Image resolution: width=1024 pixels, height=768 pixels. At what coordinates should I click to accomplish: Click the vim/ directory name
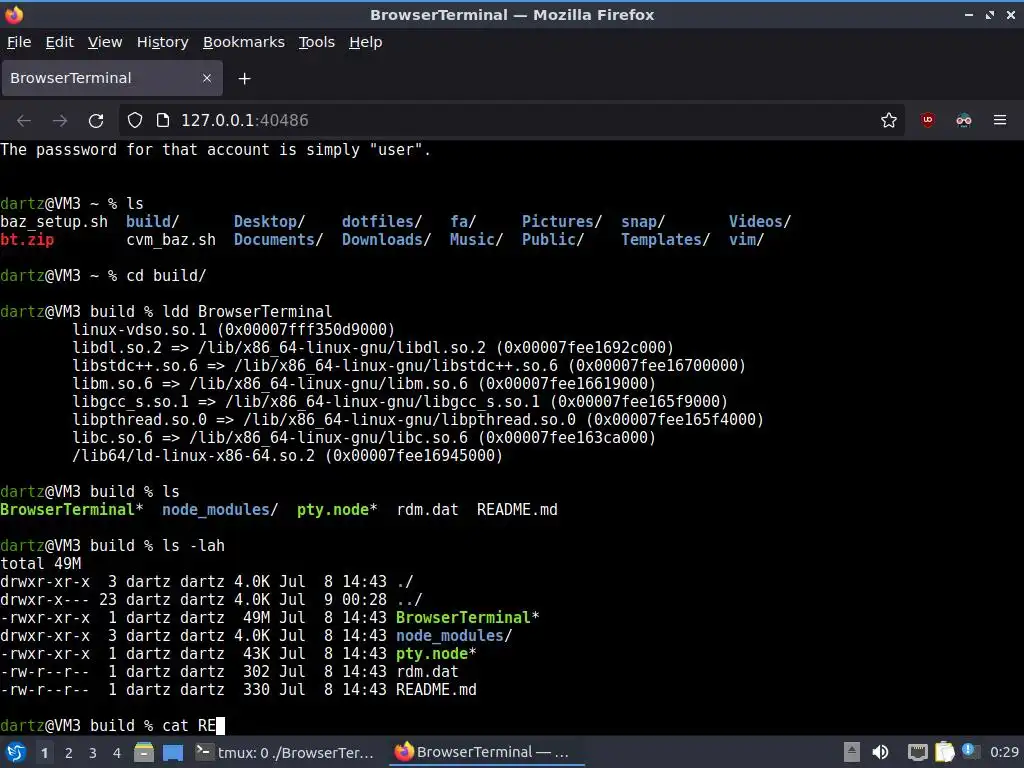click(746, 240)
